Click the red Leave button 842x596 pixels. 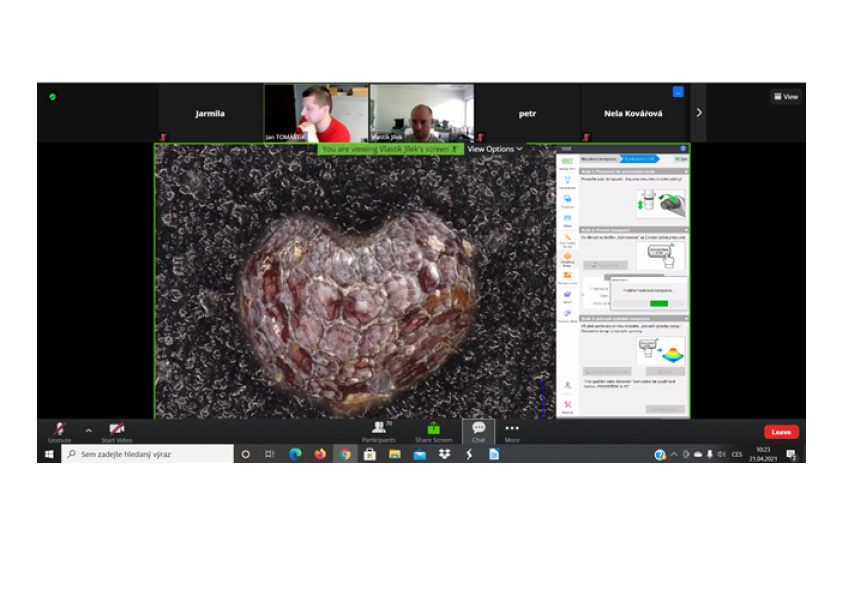[781, 432]
